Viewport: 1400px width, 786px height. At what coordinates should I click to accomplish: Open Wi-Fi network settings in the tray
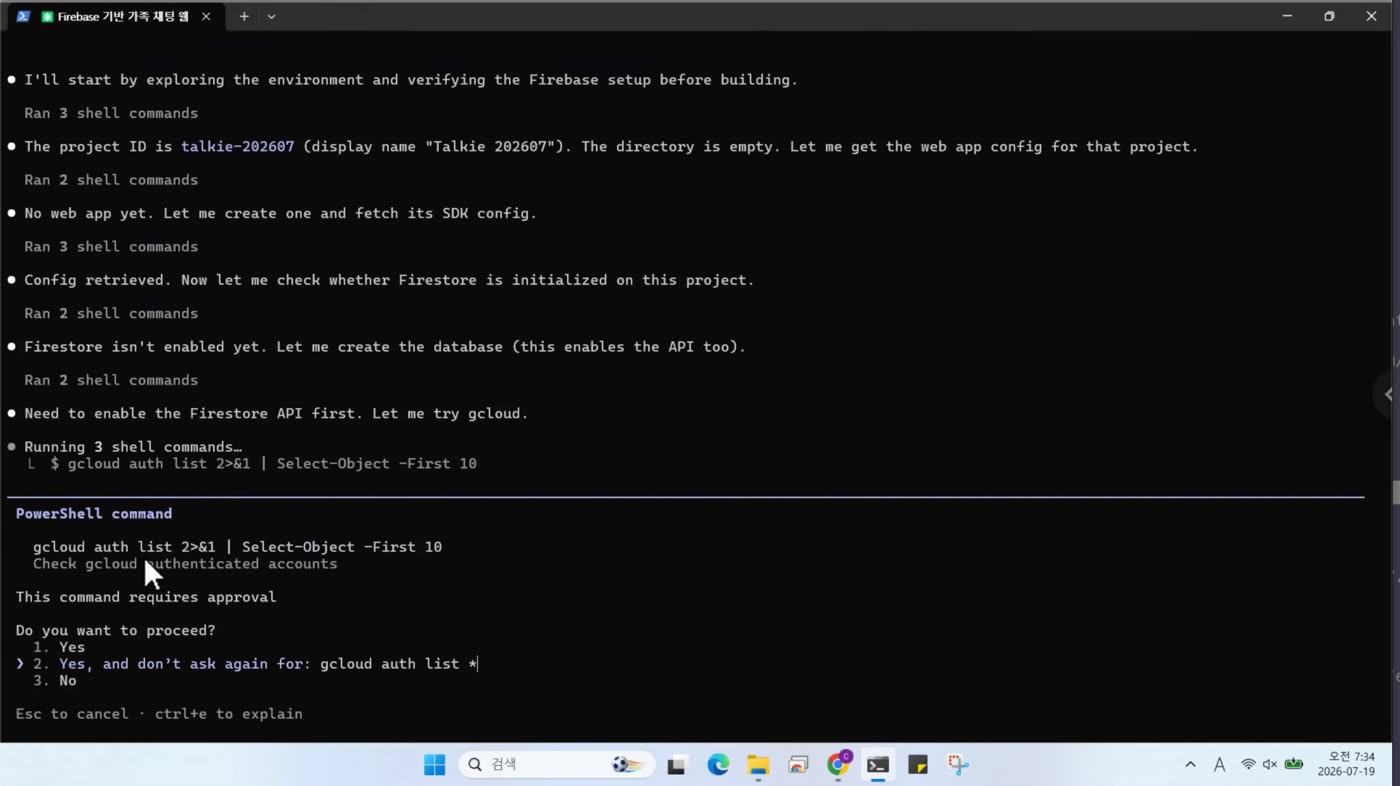point(1248,765)
